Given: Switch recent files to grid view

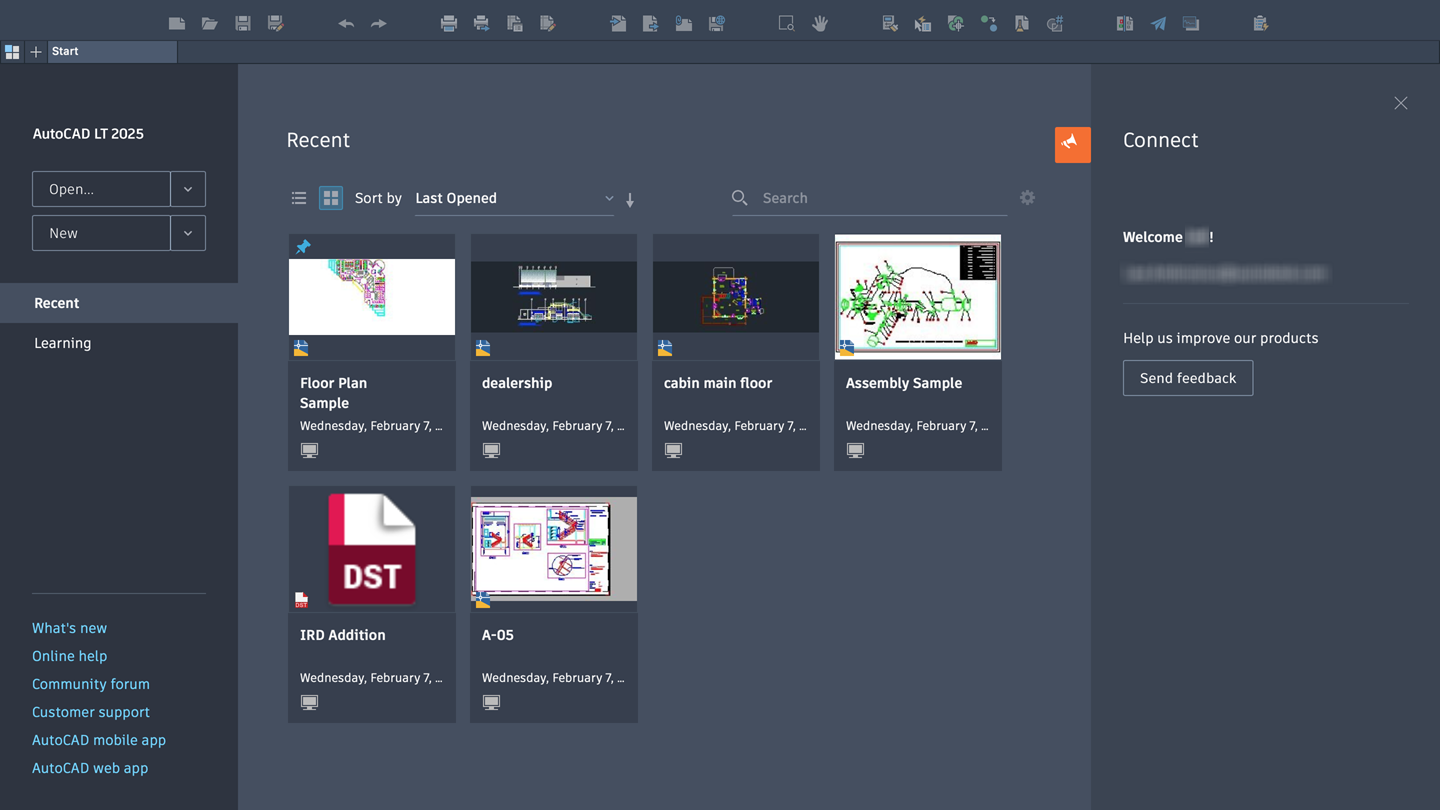Looking at the screenshot, I should (331, 198).
